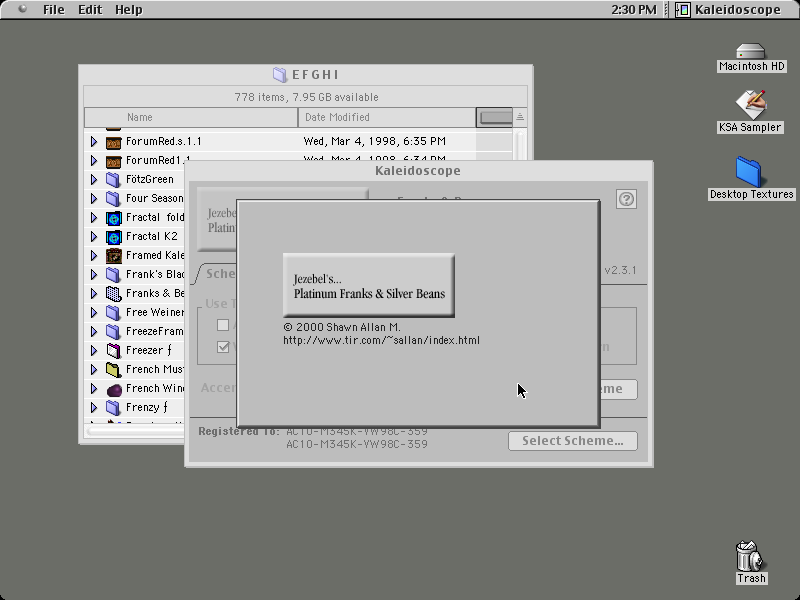Select the Scheme tab in Kaleidoscope

pyautogui.click(x=216, y=274)
